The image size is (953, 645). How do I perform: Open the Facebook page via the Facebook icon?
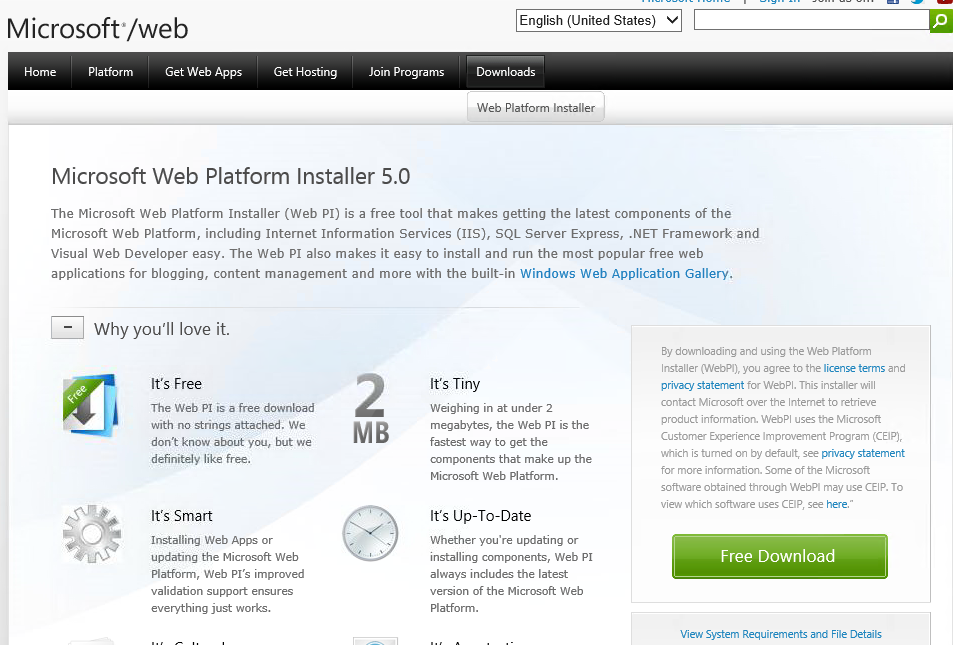click(893, 2)
